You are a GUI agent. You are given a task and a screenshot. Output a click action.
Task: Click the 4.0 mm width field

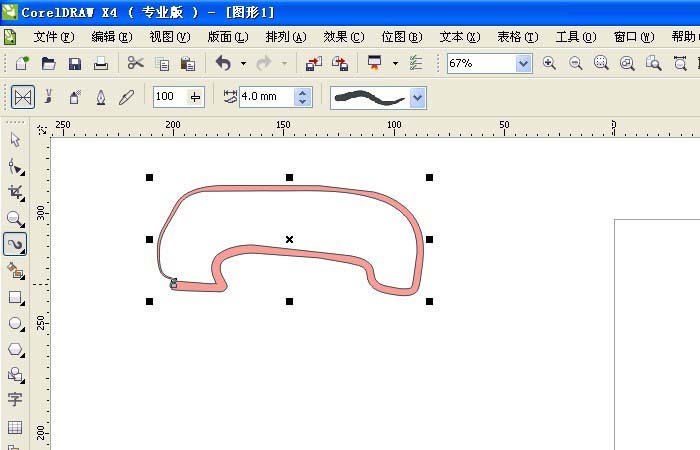(265, 97)
